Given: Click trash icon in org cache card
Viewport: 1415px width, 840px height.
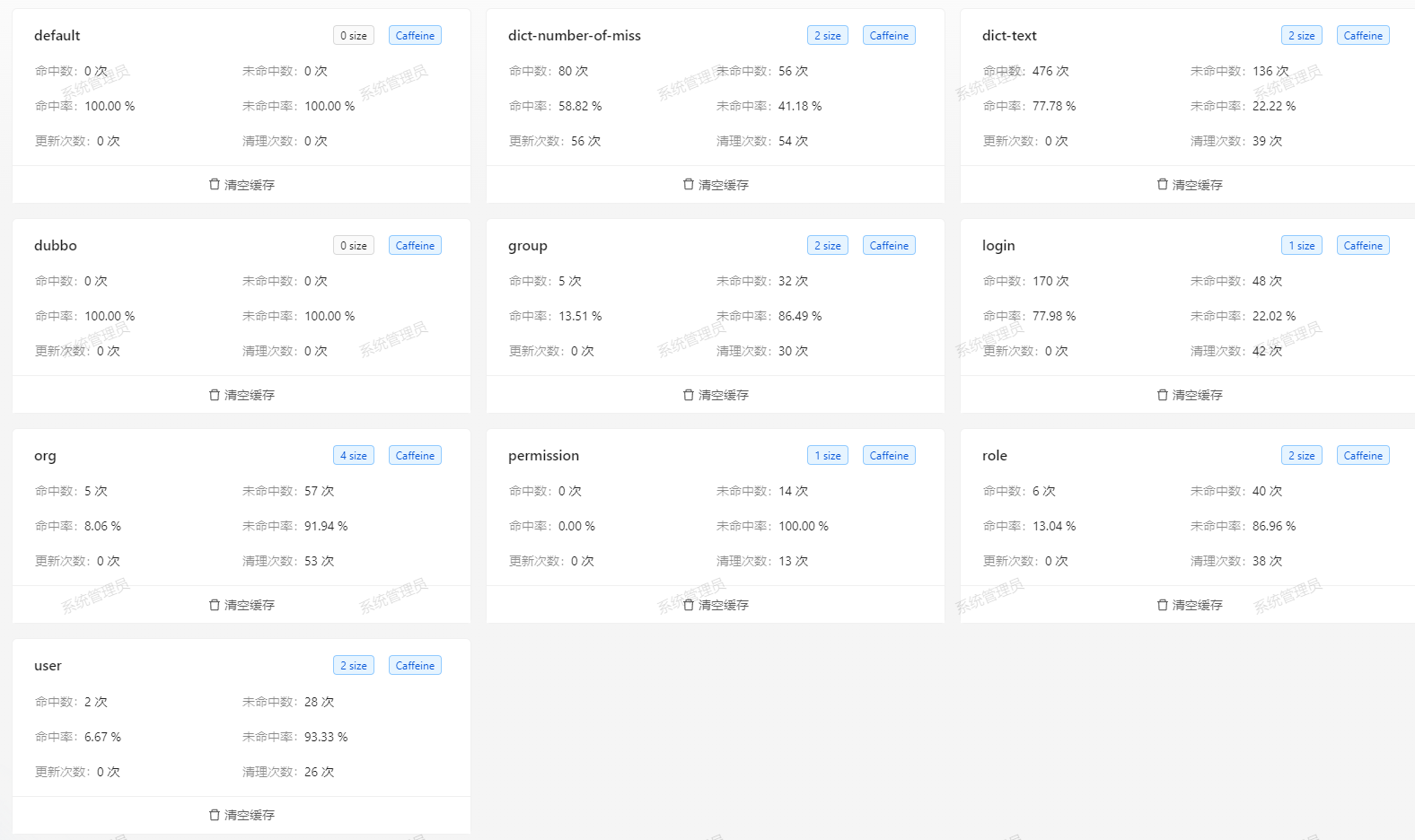Looking at the screenshot, I should [215, 604].
